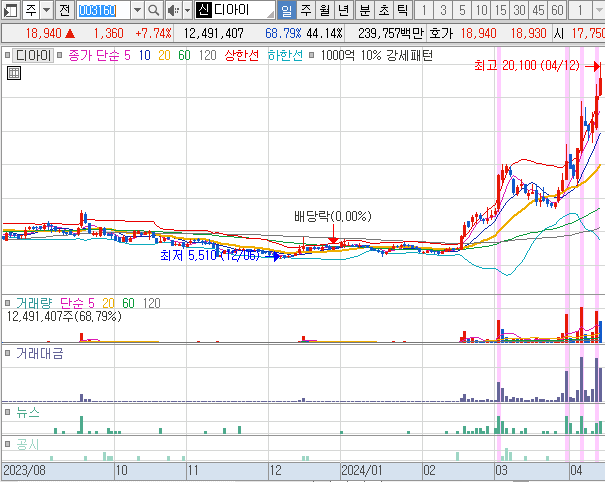The height and width of the screenshot is (482, 605).
Task: Toggle the square marker before 뉴스
Action: tap(7, 412)
